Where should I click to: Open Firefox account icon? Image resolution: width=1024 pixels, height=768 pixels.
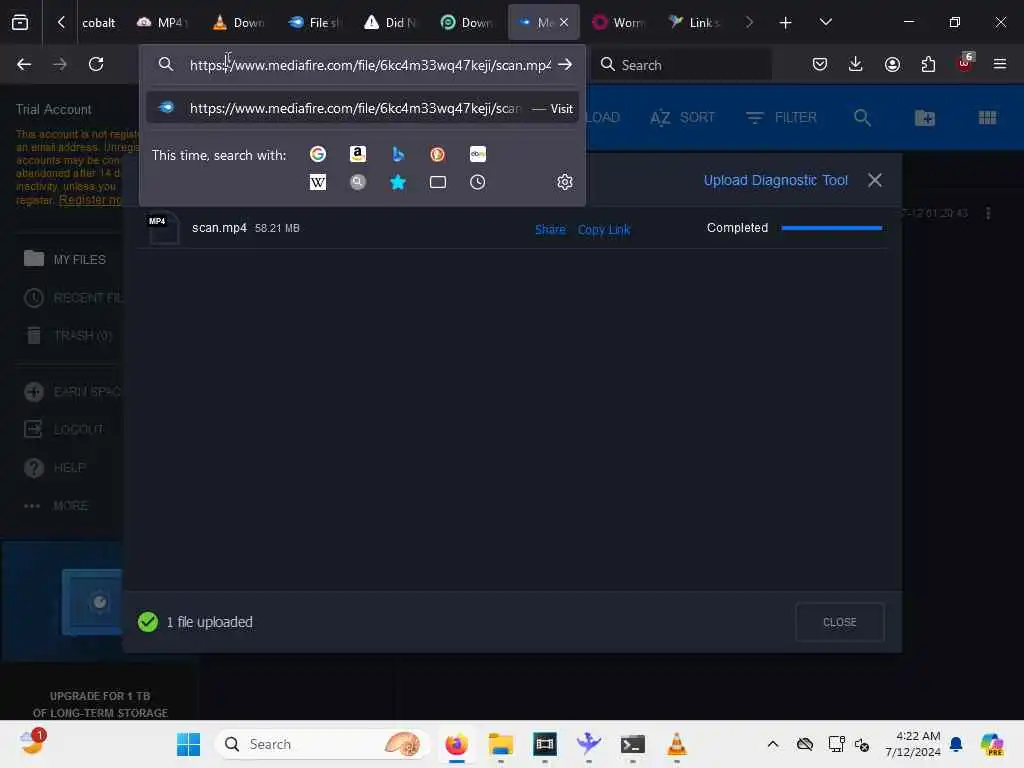coord(892,64)
